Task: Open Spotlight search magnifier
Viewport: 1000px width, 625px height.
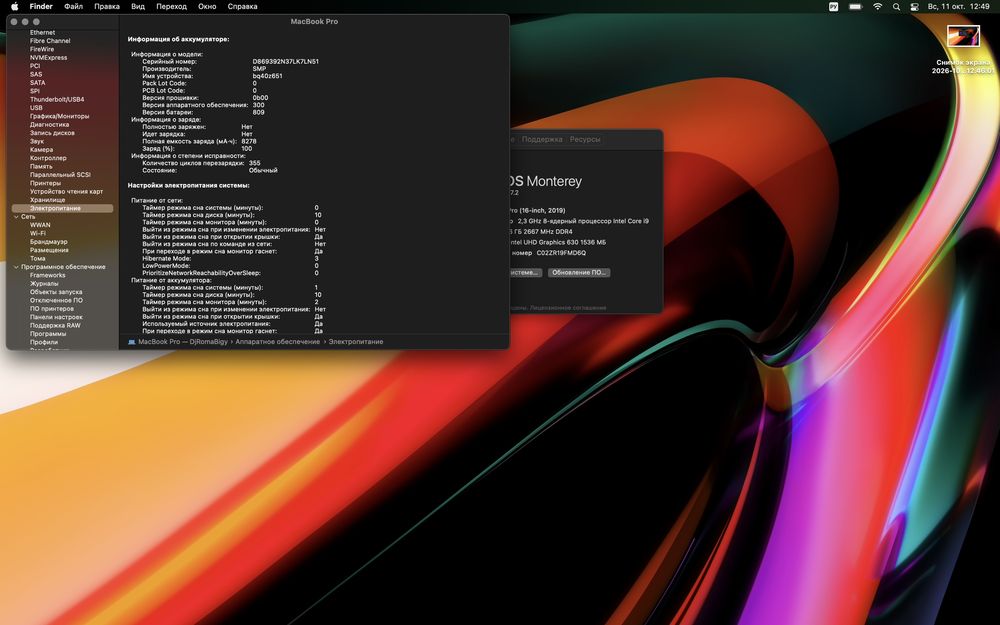Action: click(896, 6)
